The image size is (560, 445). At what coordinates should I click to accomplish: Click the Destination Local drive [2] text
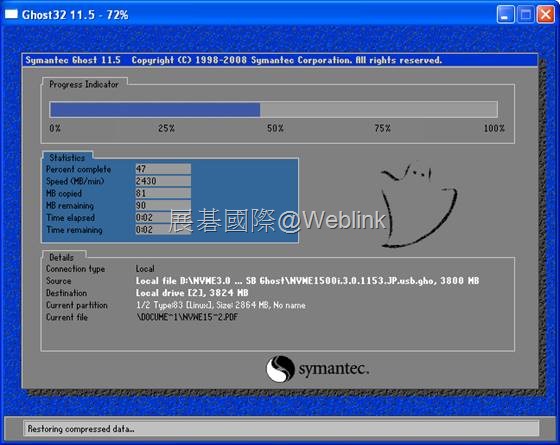[x=192, y=293]
